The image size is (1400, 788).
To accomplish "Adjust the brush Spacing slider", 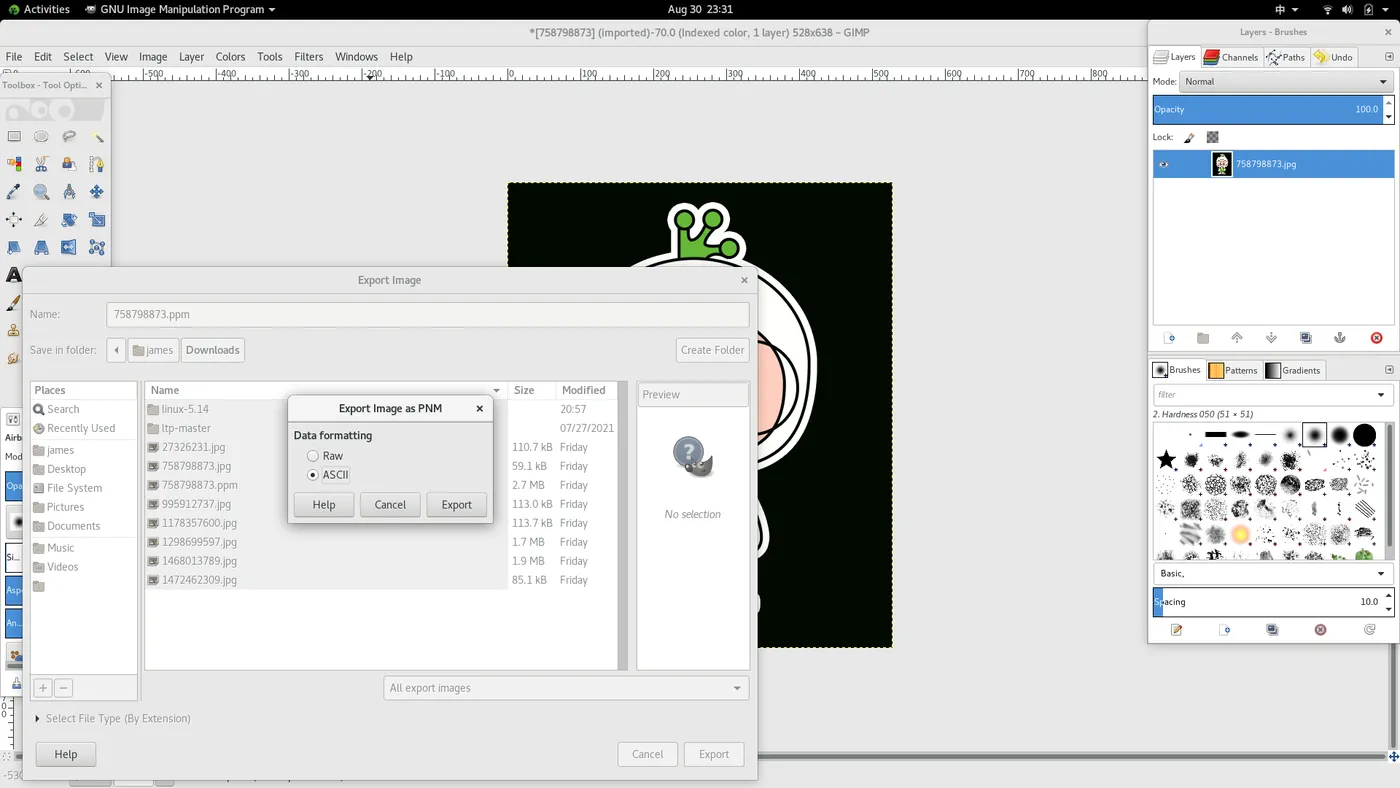I will tap(1267, 602).
